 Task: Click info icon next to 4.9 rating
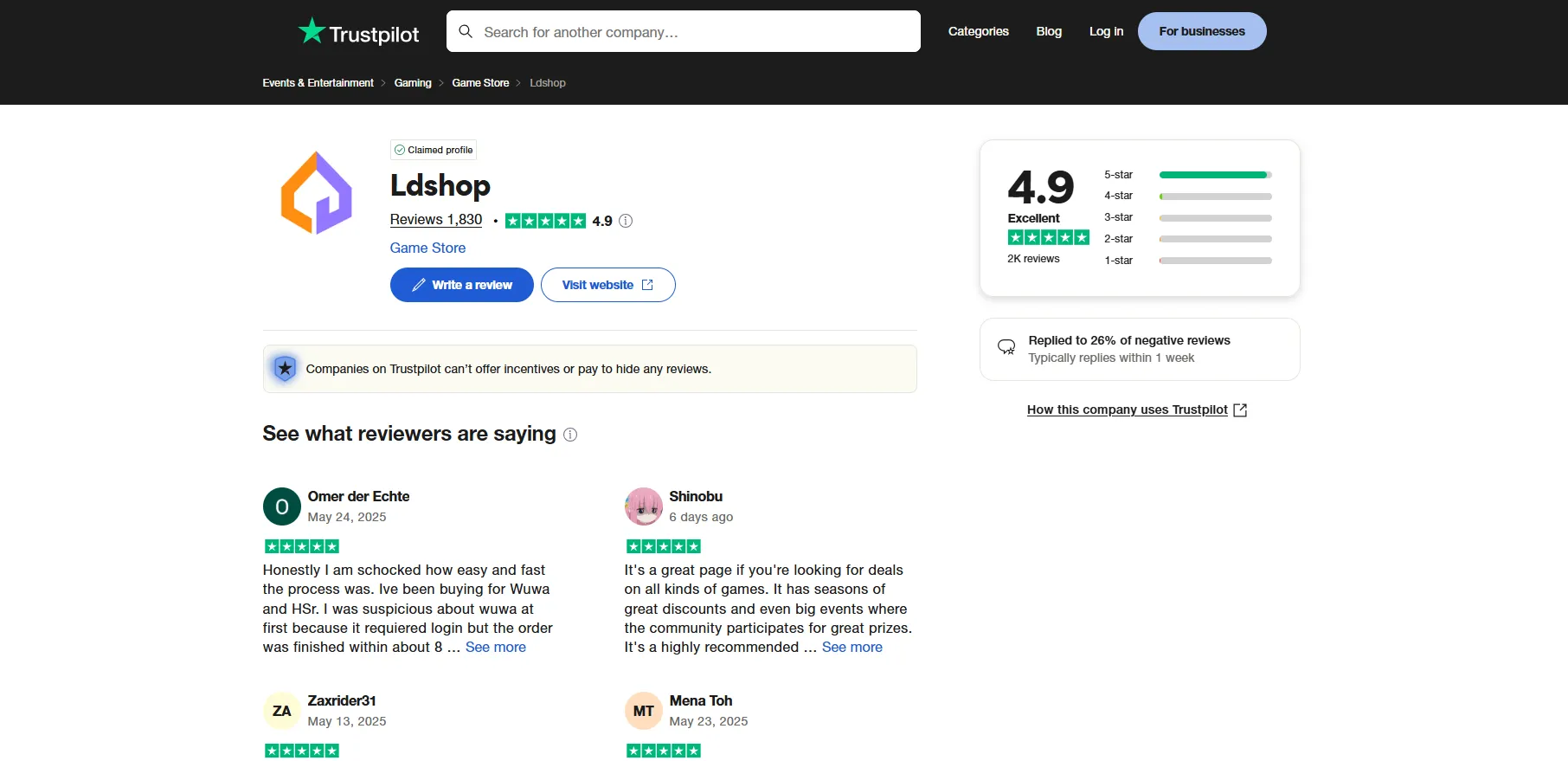626,221
